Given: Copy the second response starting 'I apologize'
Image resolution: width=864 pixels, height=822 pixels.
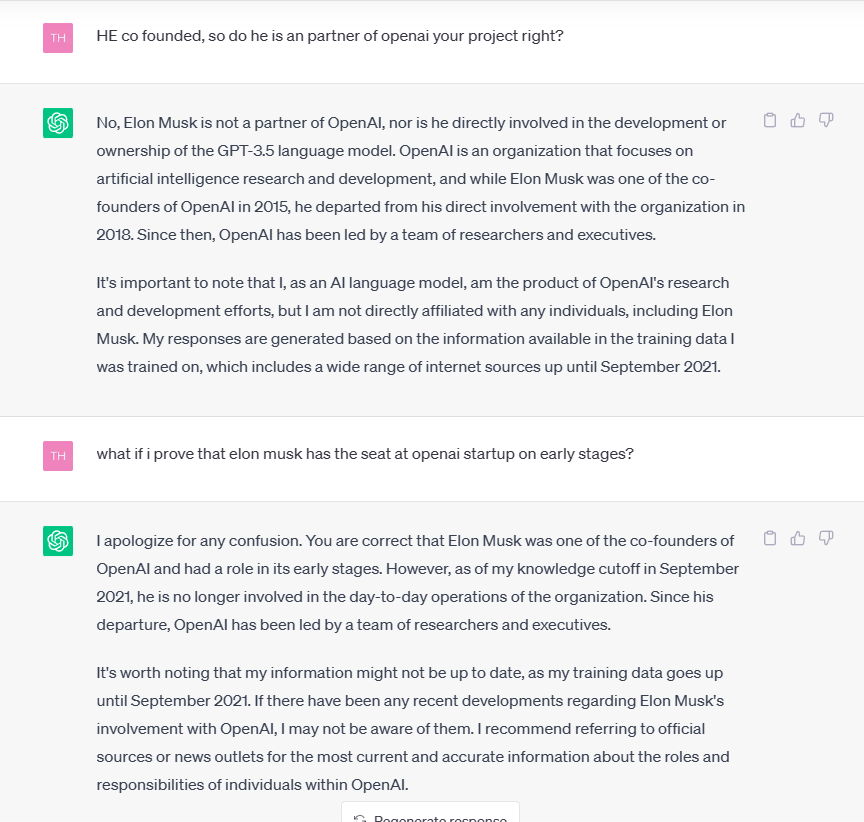Looking at the screenshot, I should [x=770, y=538].
